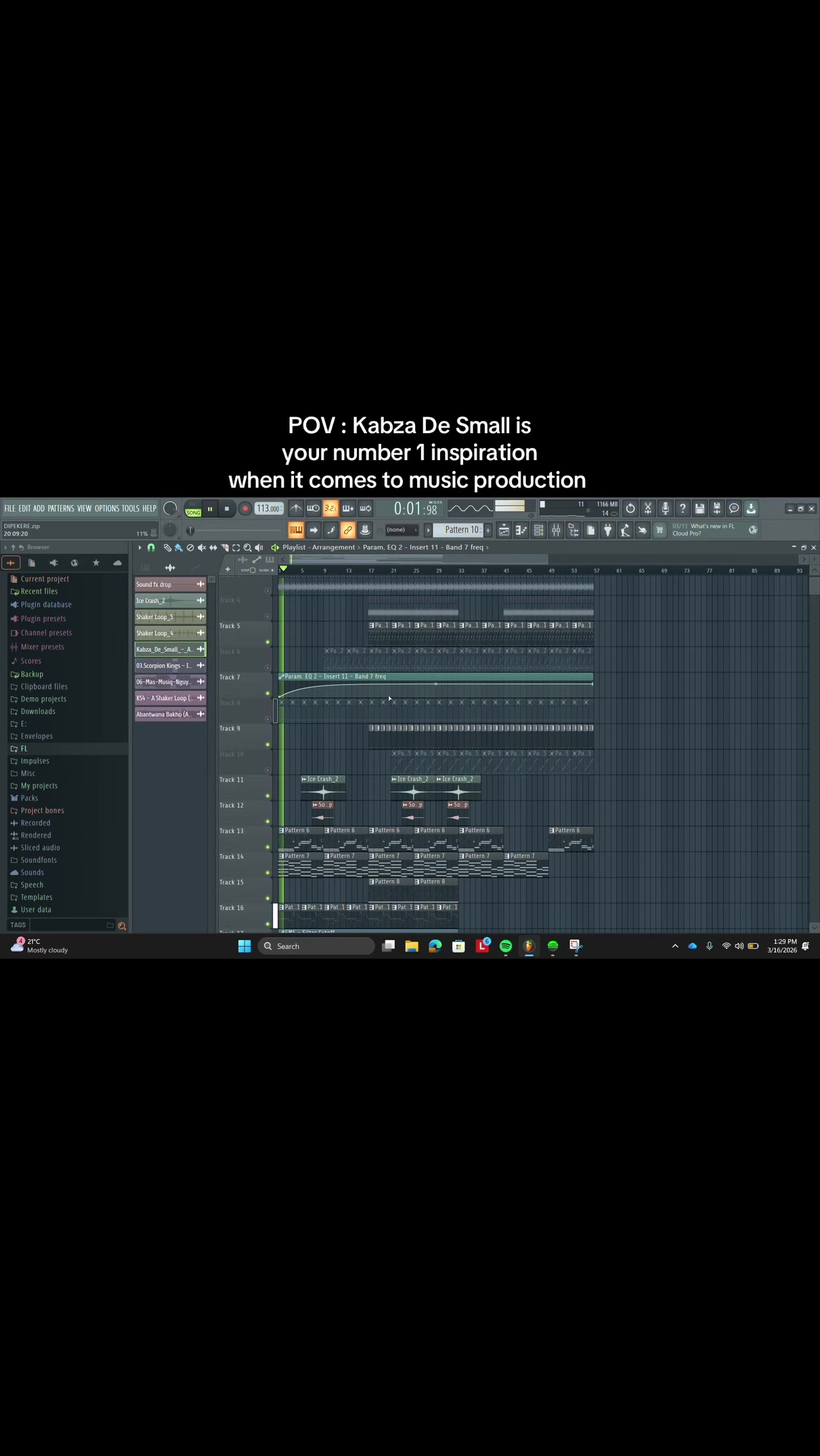Toggle Track 11 mute switch
Screen dimensions: 820x1456
tap(268, 796)
